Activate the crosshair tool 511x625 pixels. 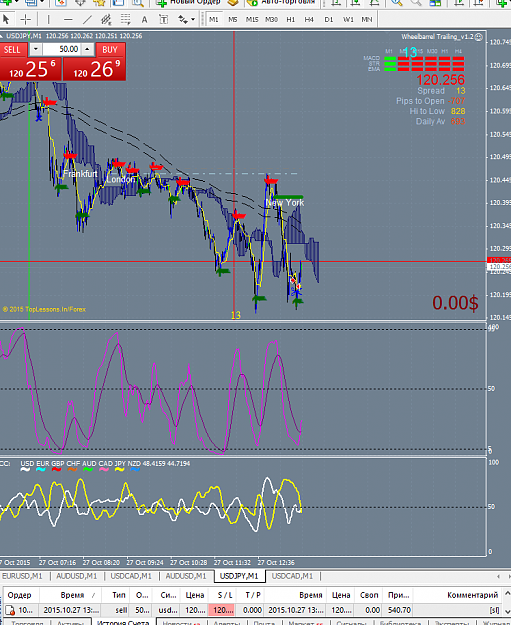[x=26, y=19]
